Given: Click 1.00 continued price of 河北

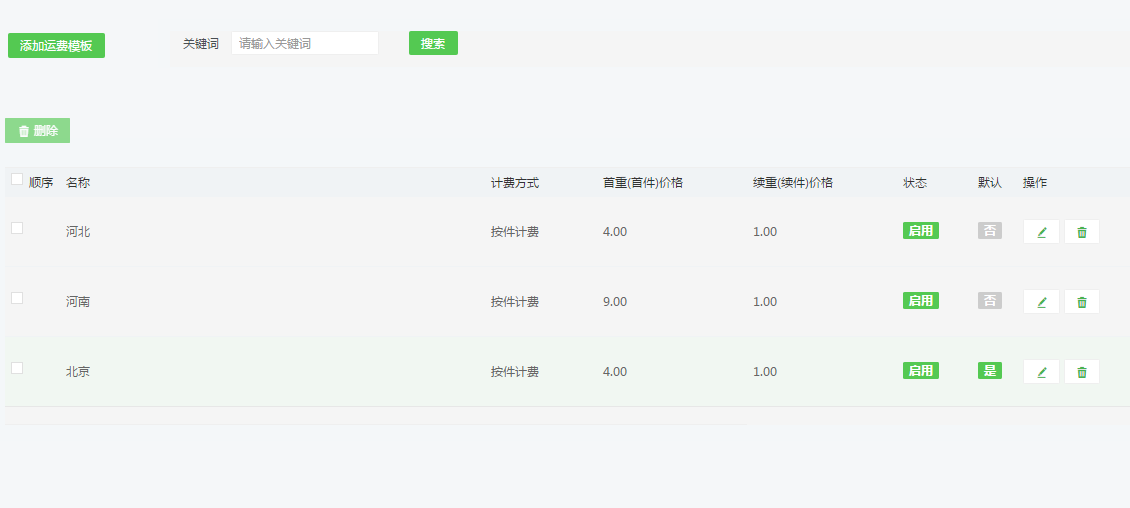Looking at the screenshot, I should click(765, 232).
